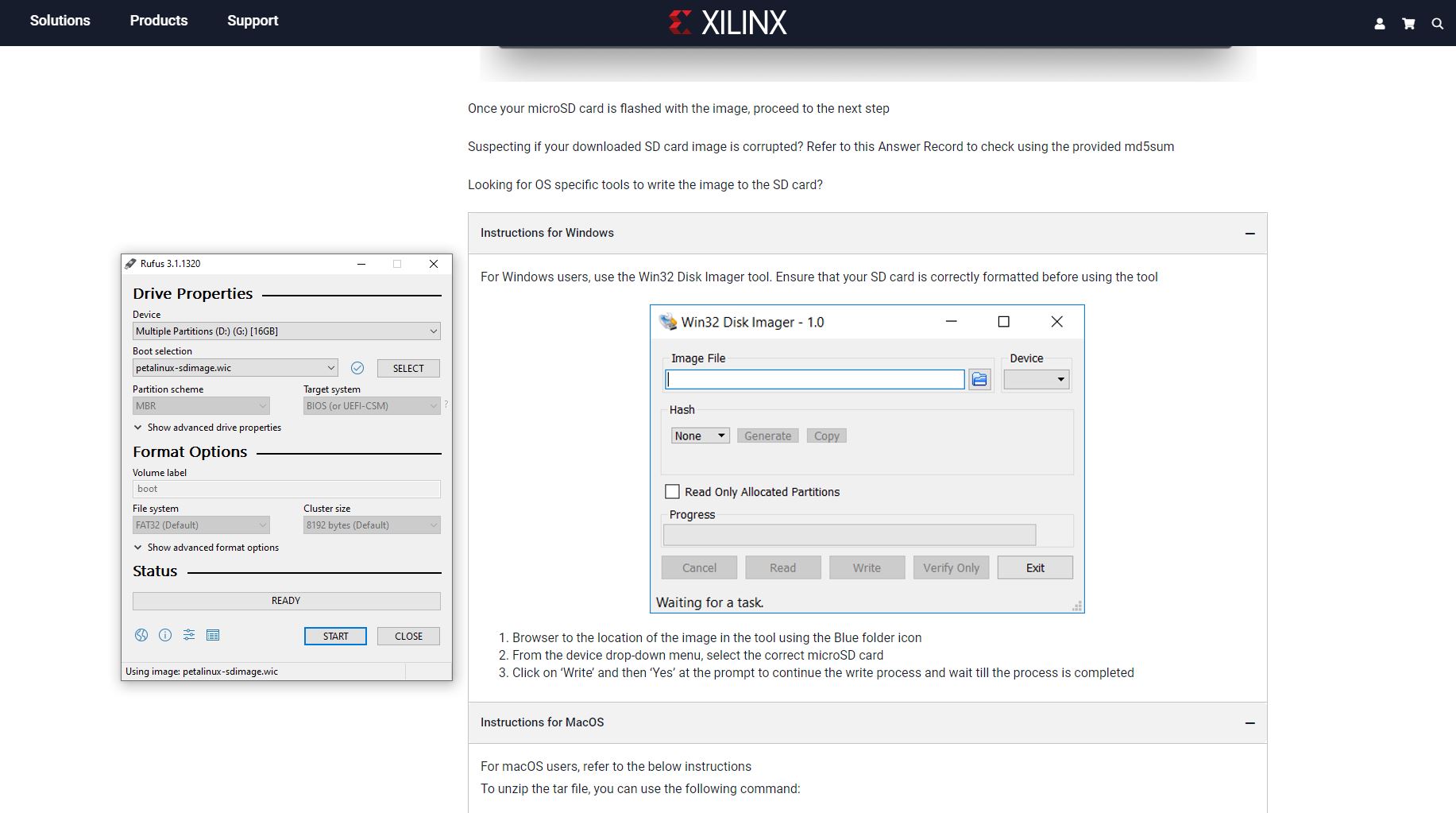Open the Cluster size dropdown
This screenshot has height=813, width=1456.
372,525
